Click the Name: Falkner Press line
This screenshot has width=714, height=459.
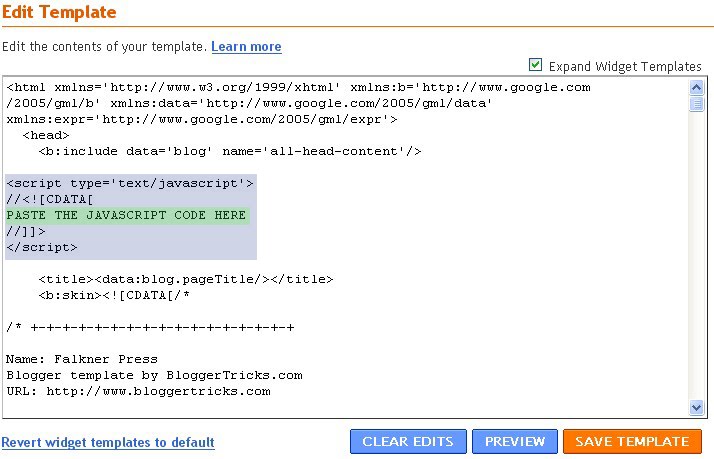click(82, 359)
